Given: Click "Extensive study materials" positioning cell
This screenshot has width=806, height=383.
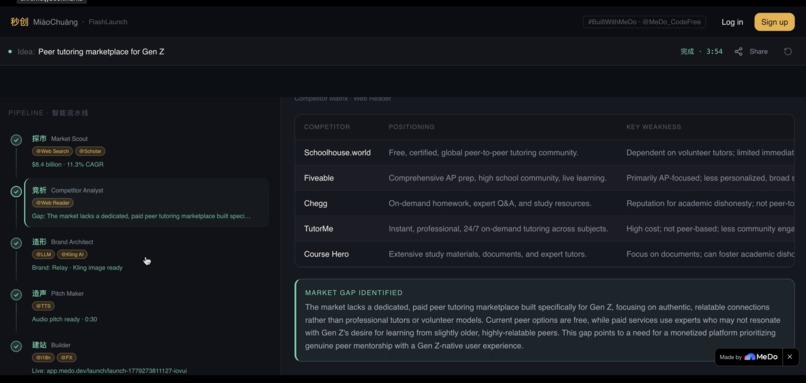Looking at the screenshot, I should (487, 254).
